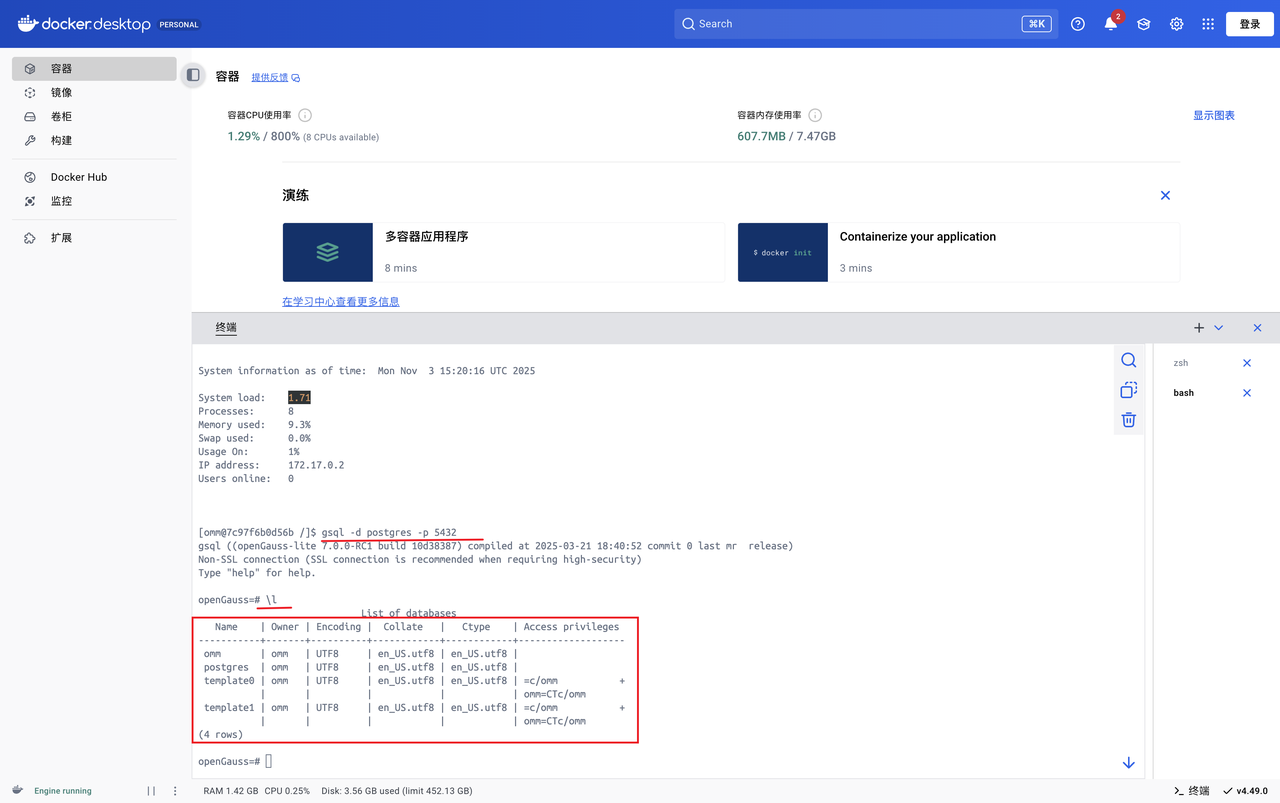Switch to the zsh terminal session

pyautogui.click(x=1181, y=363)
